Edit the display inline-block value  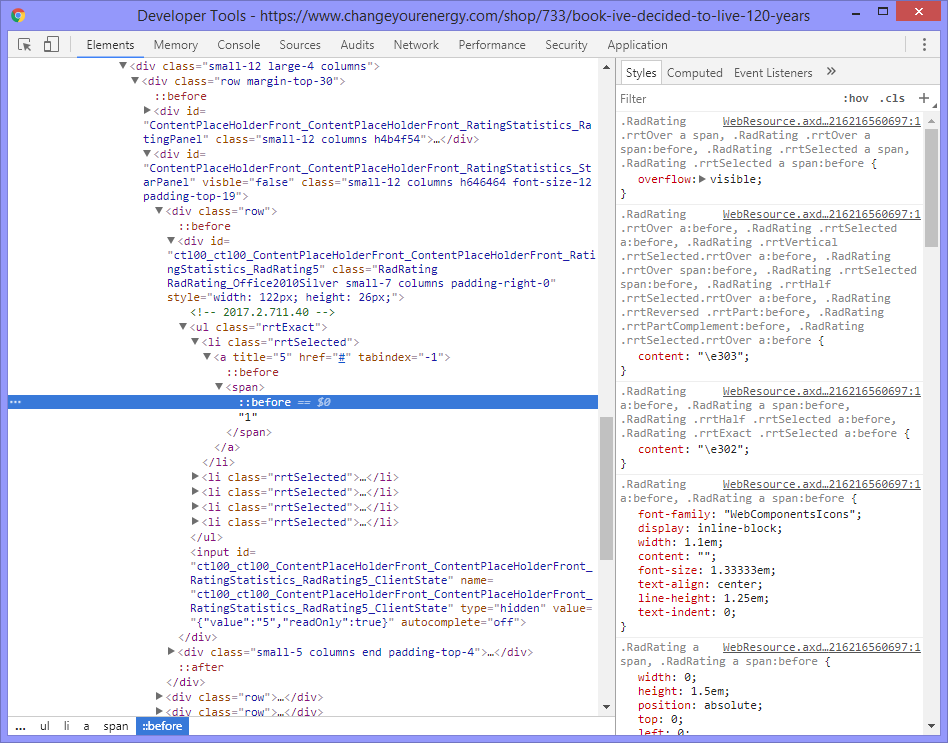[x=736, y=528]
